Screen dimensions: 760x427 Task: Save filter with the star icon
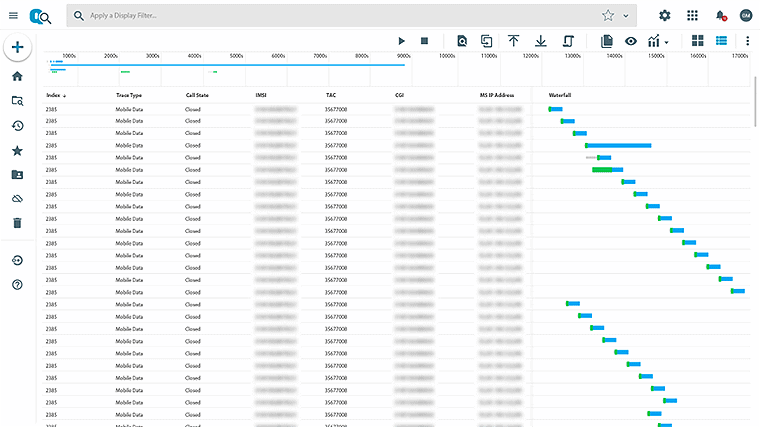[x=608, y=16]
